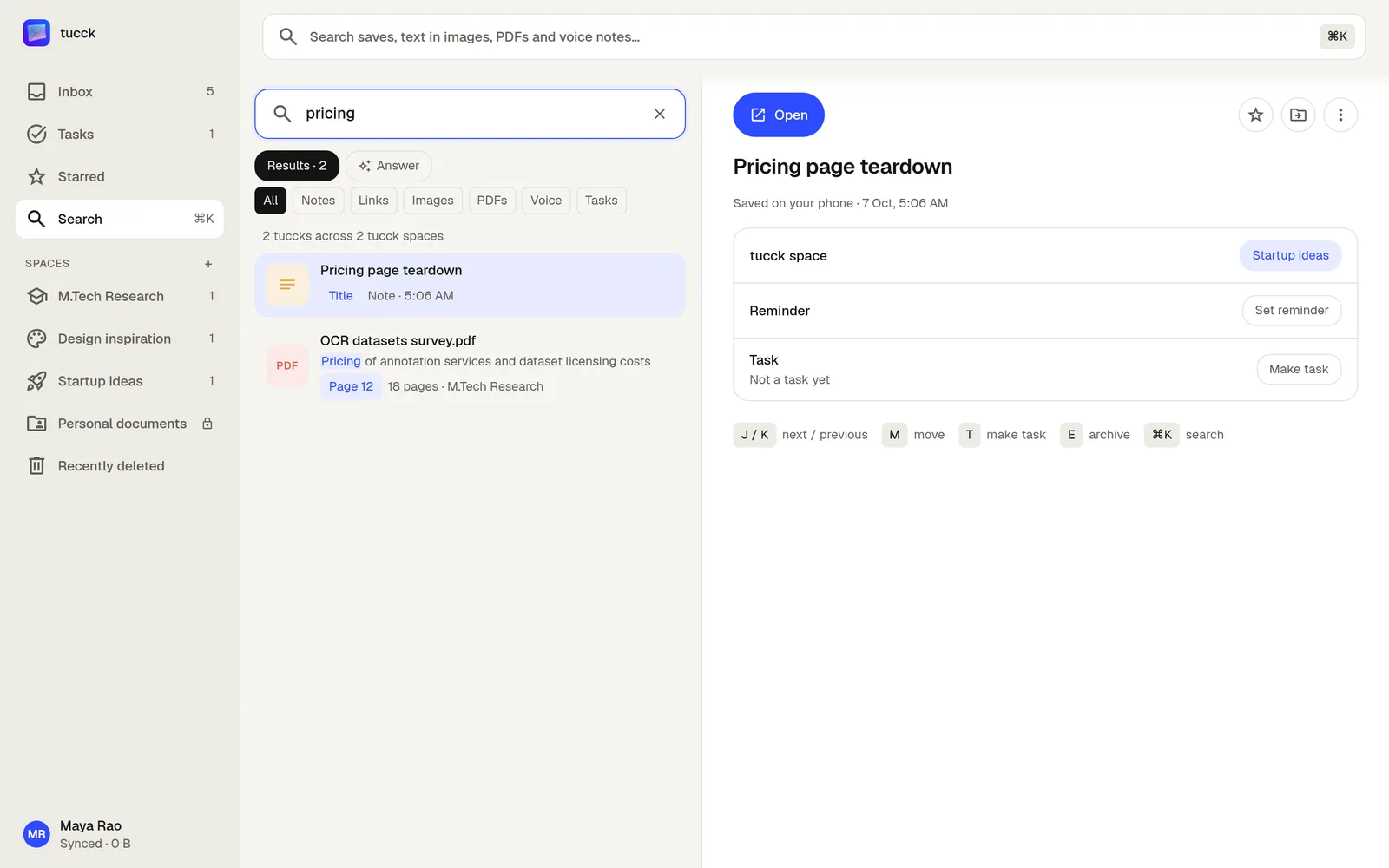The width and height of the screenshot is (1389, 868).
Task: Filter results by Notes
Action: (318, 201)
